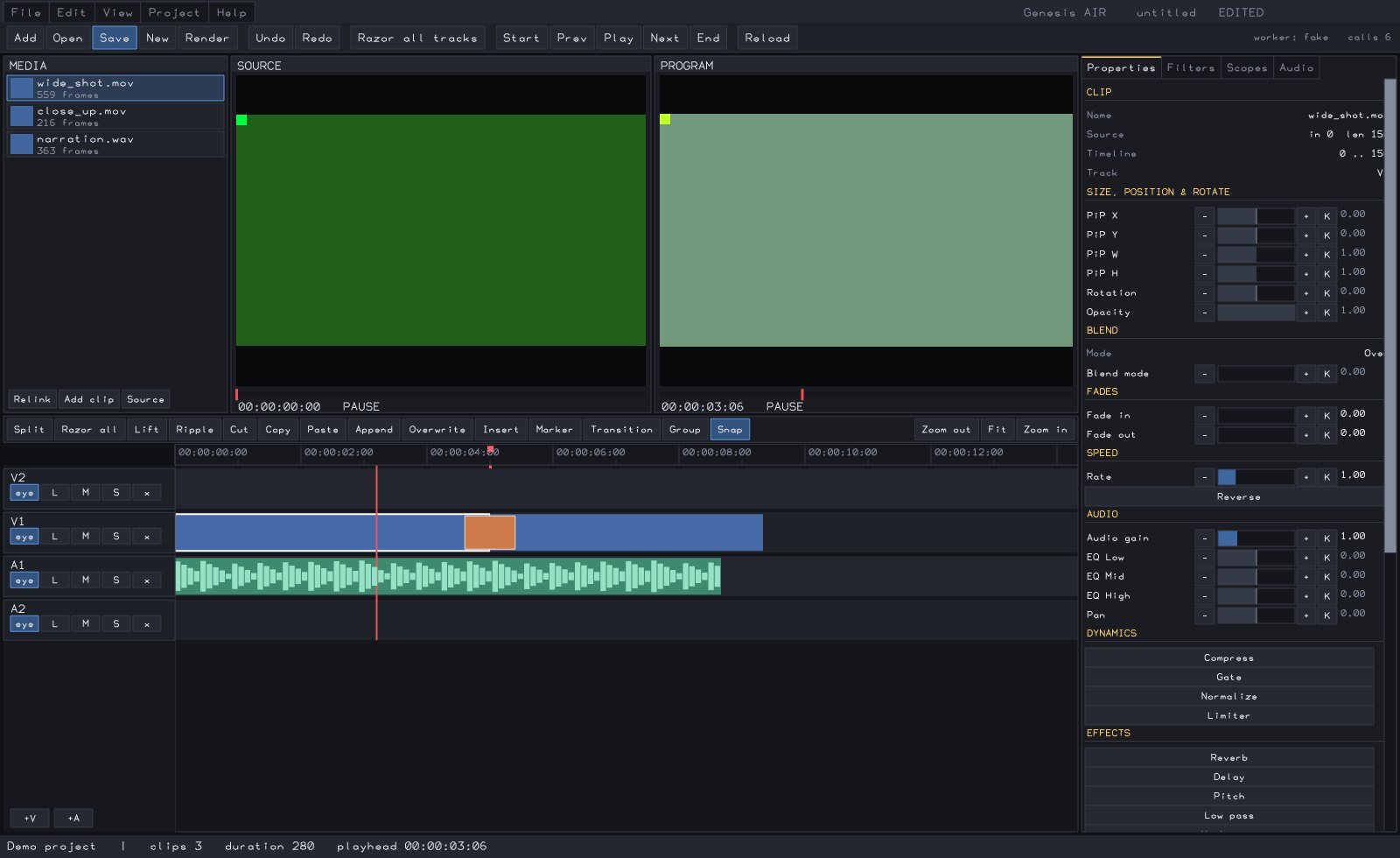Select the green audio clip on A1
1400x858 pixels.
pos(448,576)
